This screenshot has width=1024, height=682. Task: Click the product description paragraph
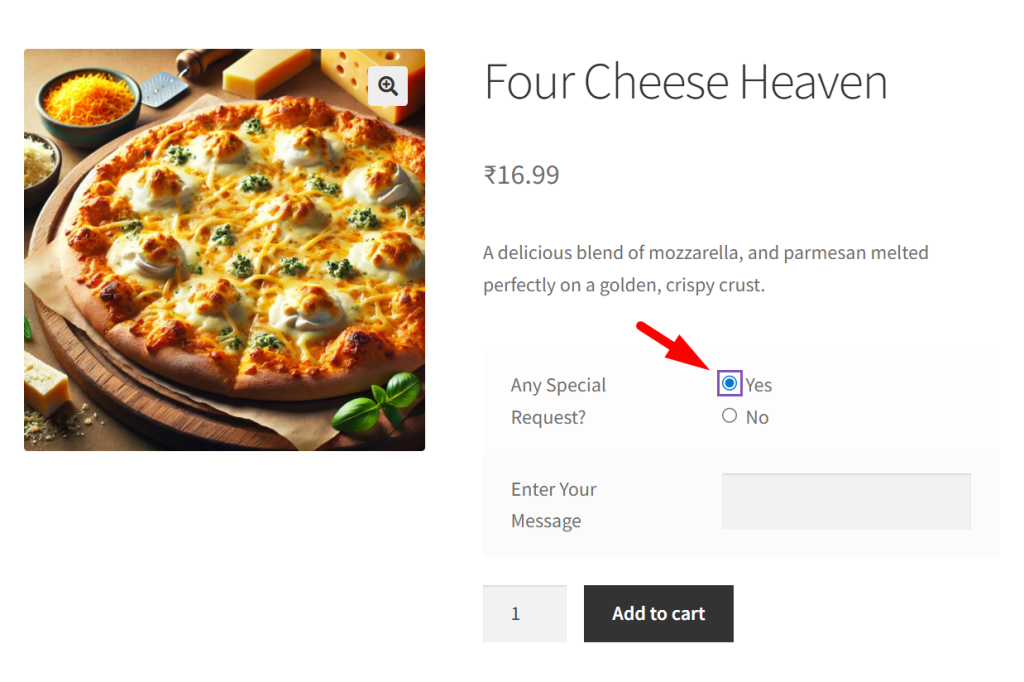tap(705, 269)
